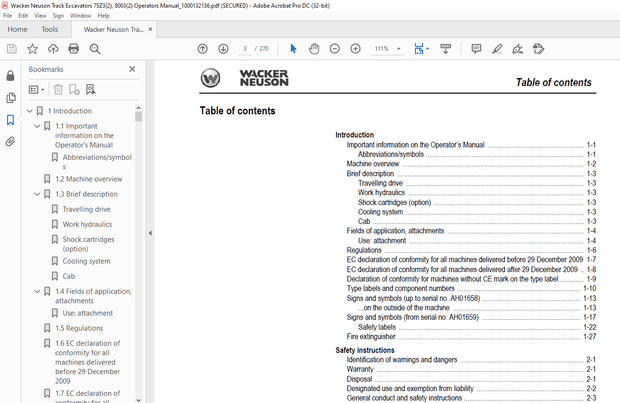The image size is (620, 403).
Task: Collapse the 1.1 Important information bookmark
Action: (x=37, y=126)
